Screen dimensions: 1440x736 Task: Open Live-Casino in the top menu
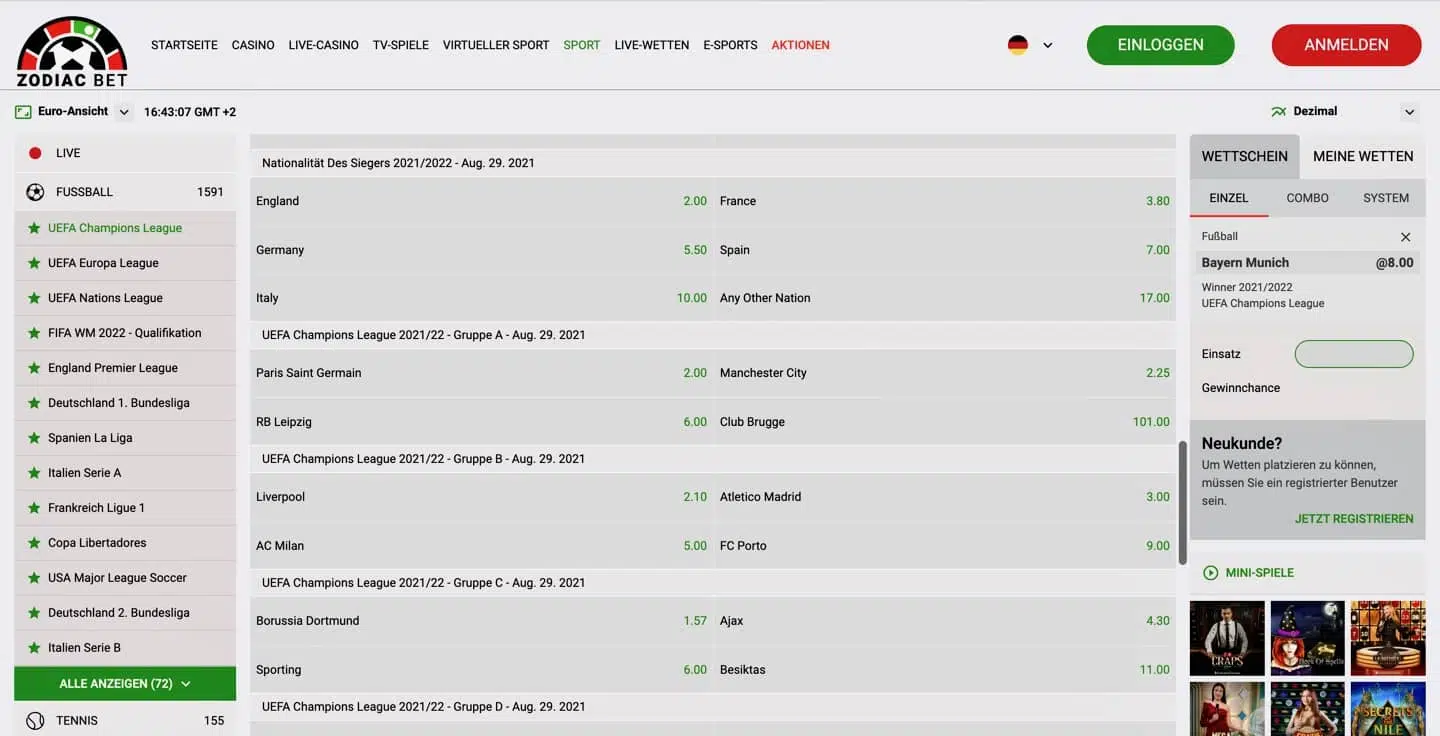click(x=323, y=45)
